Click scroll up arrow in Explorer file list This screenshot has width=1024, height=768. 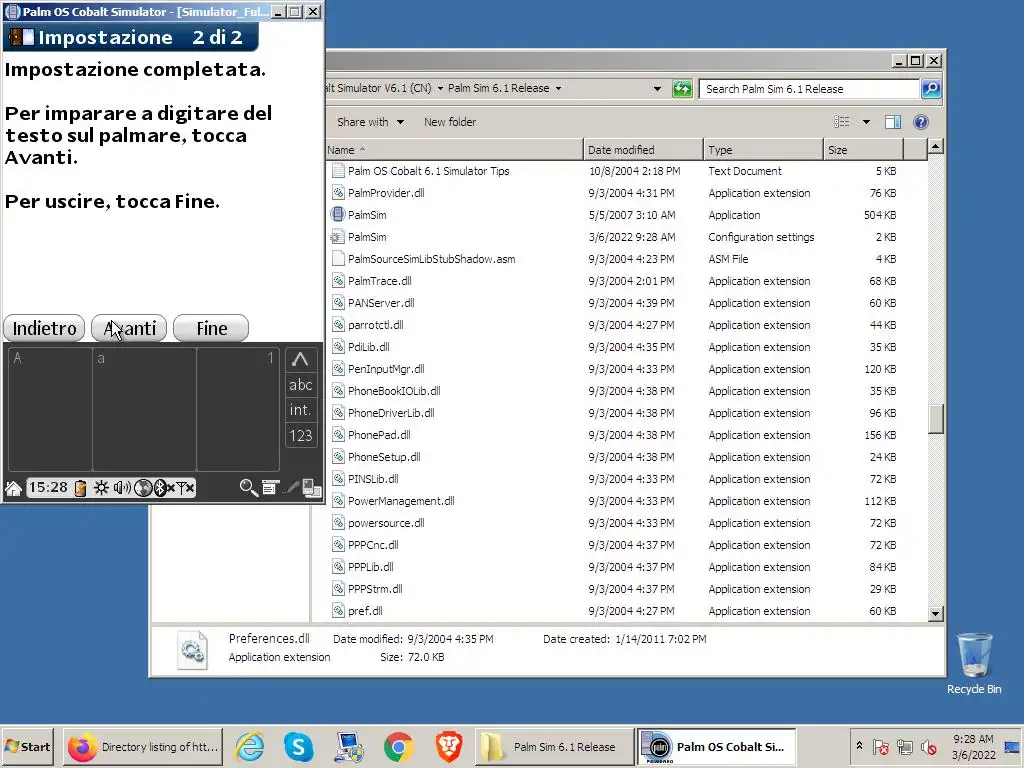point(936,146)
